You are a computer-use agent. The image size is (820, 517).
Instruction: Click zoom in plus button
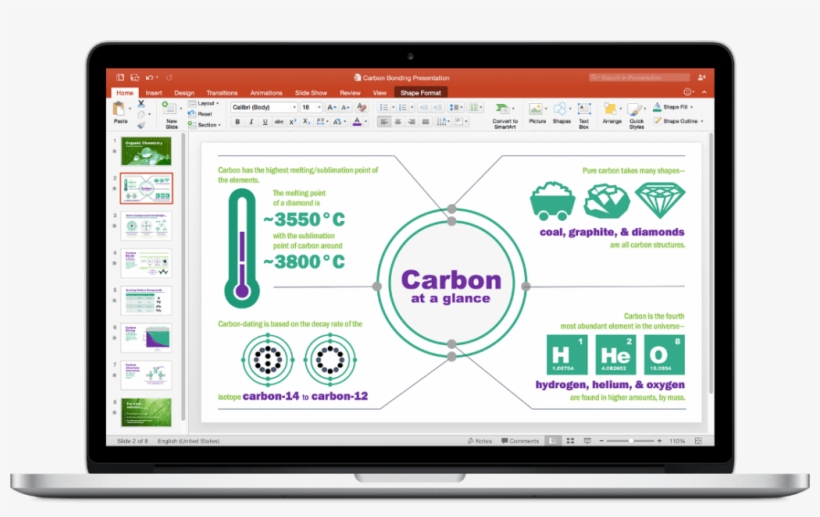point(659,441)
